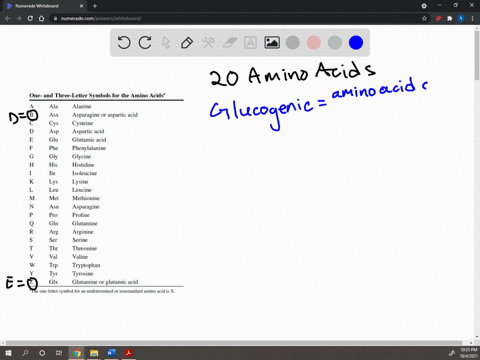The height and width of the screenshot is (360, 480).
Task: Insert an image with picture icon
Action: tap(272, 43)
